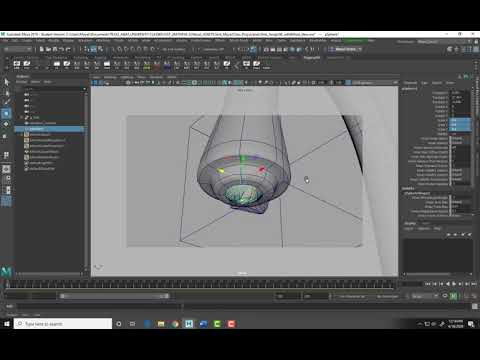This screenshot has width=480, height=360.
Task: Click the Save Scene icon
Action: 55,49
